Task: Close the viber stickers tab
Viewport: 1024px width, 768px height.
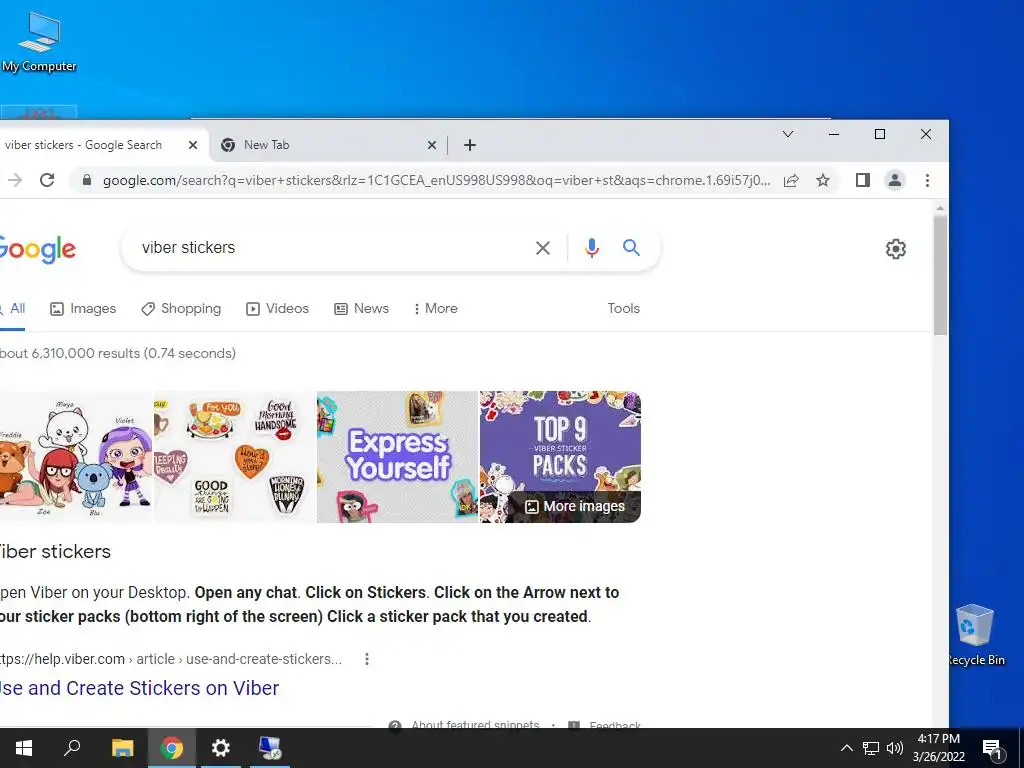Action: tap(193, 145)
